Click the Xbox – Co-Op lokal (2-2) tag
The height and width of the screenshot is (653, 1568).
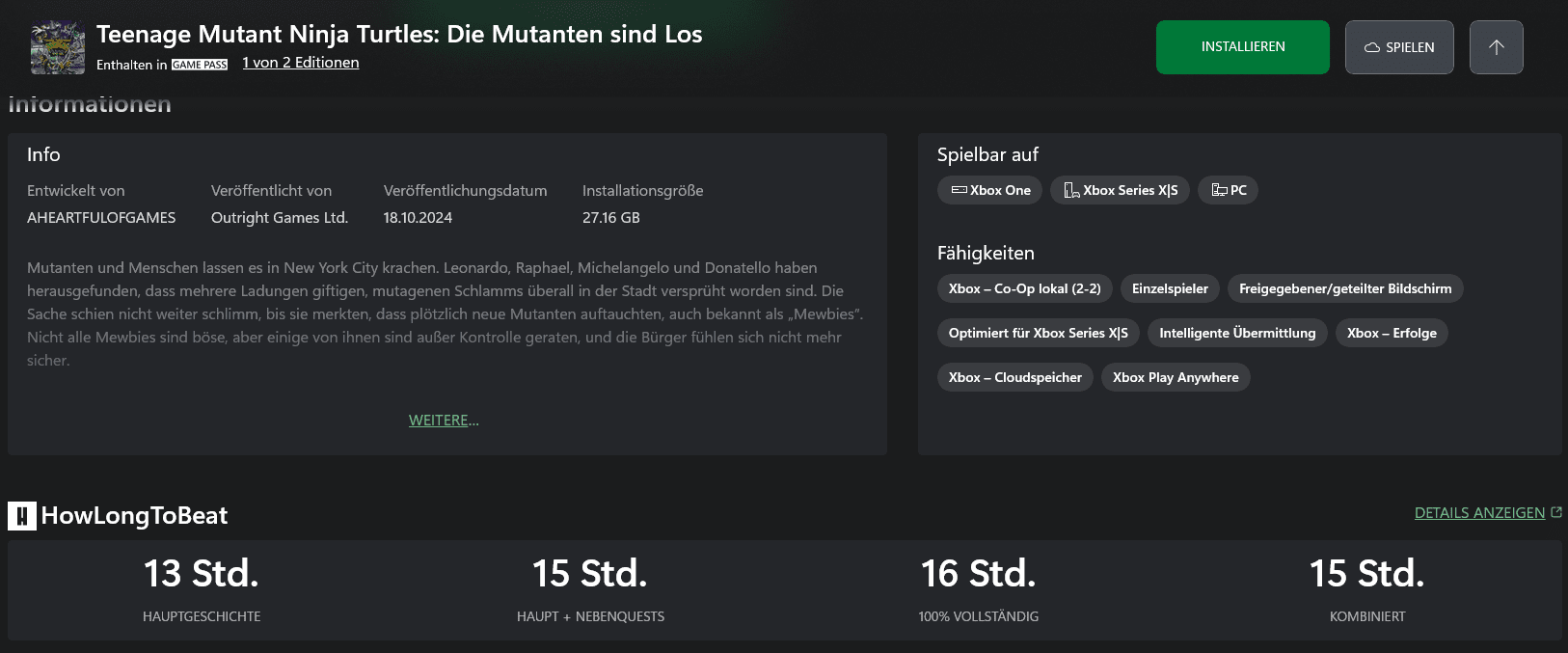coord(1025,288)
